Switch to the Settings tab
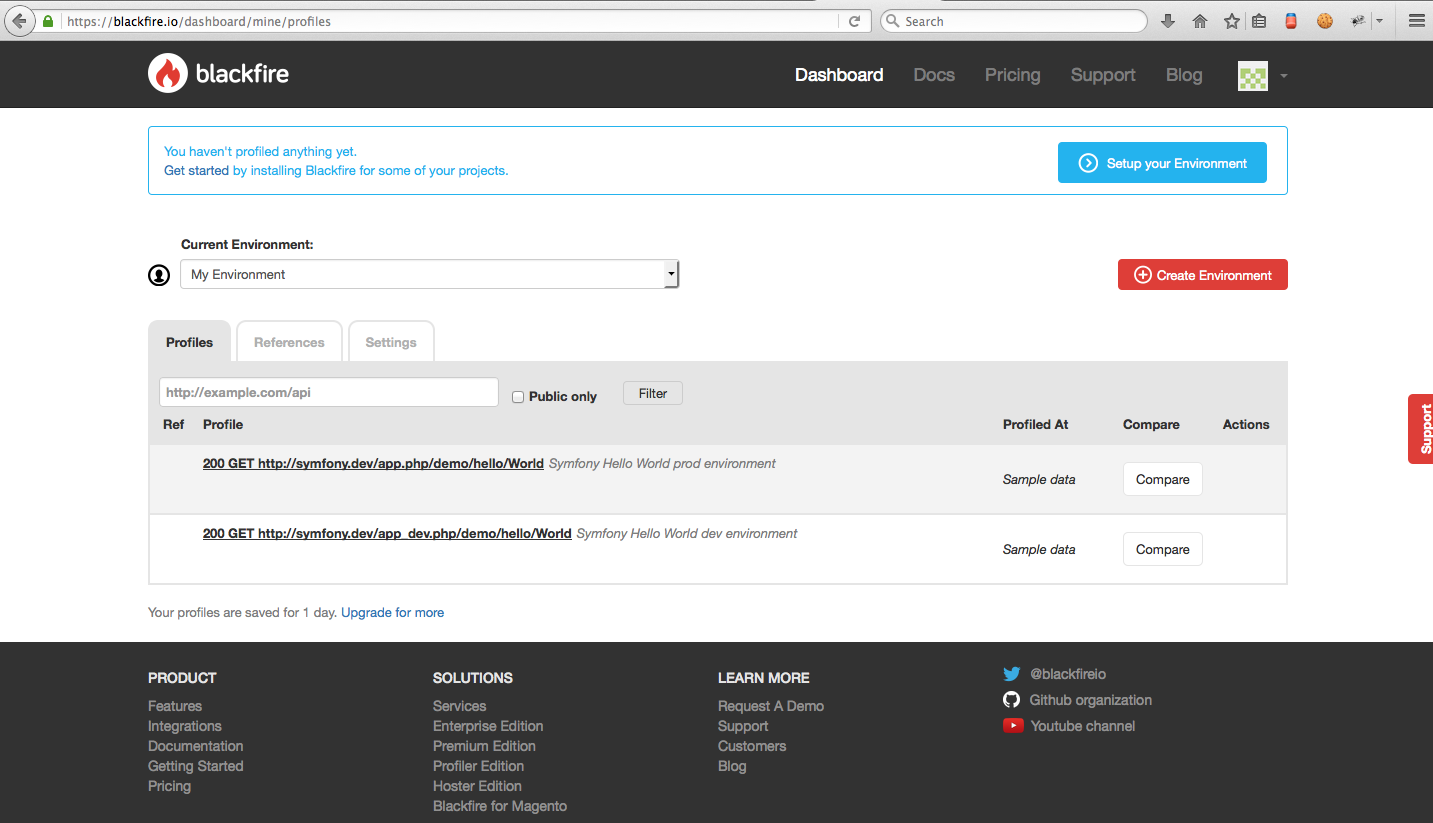1433x823 pixels. pyautogui.click(x=391, y=342)
